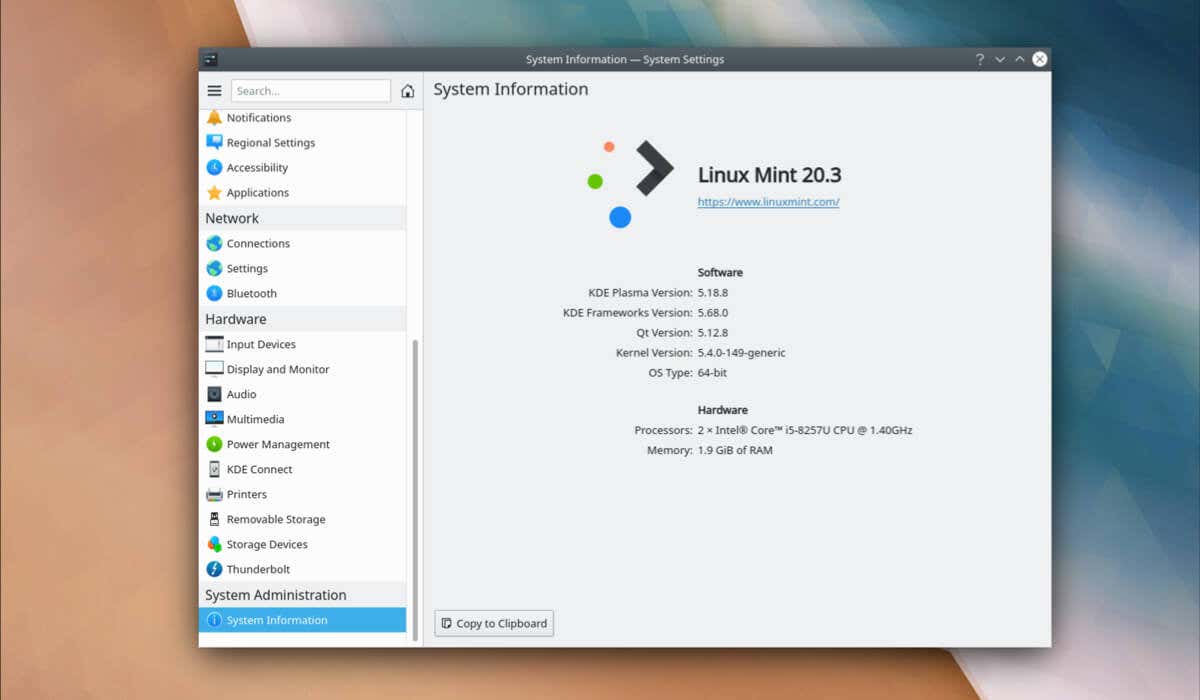
Task: Open Display and Monitor settings
Action: click(302, 369)
